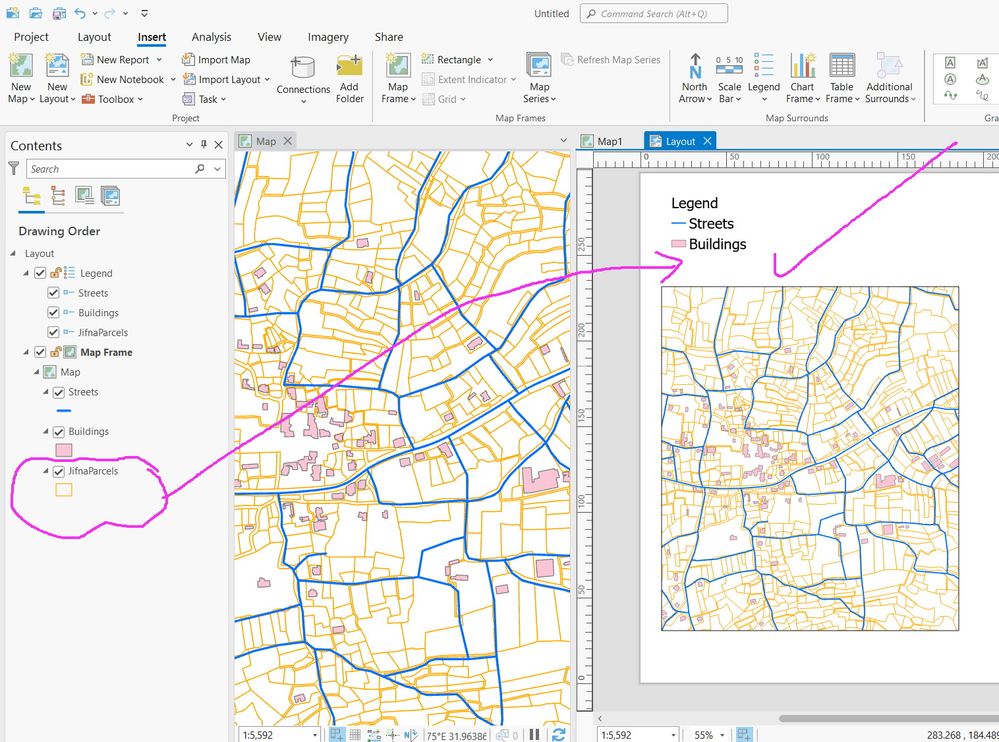999x742 pixels.
Task: Toggle JifnaParcels layer visibility in Map
Action: (59, 471)
